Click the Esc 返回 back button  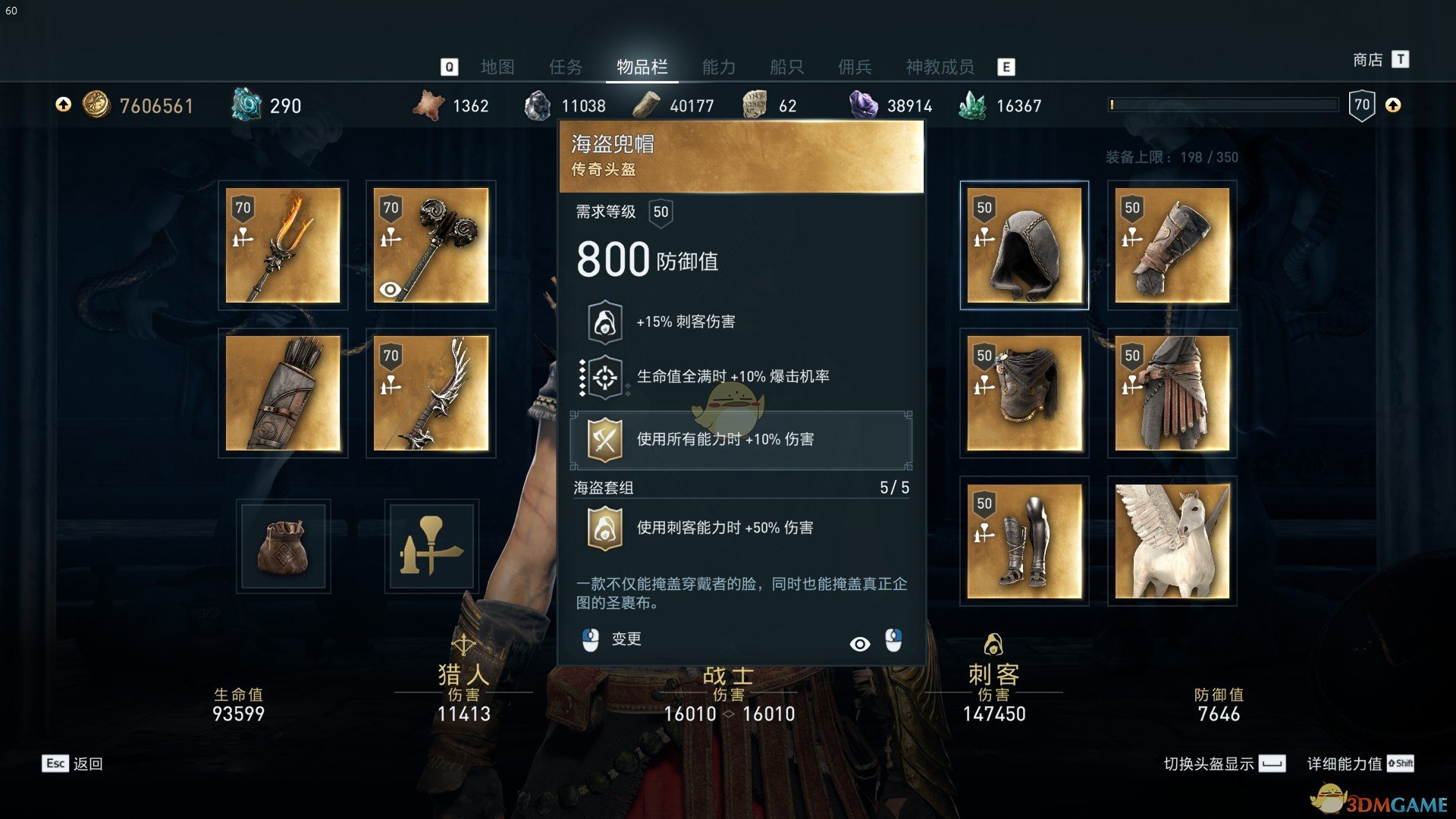73,764
